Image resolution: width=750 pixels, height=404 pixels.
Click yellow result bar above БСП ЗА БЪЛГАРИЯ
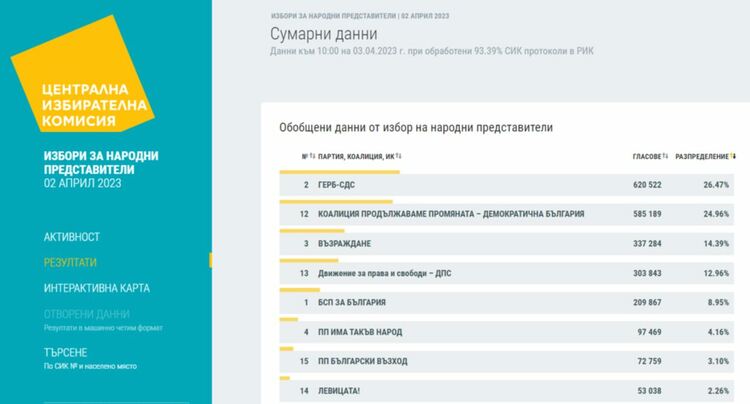click(299, 290)
